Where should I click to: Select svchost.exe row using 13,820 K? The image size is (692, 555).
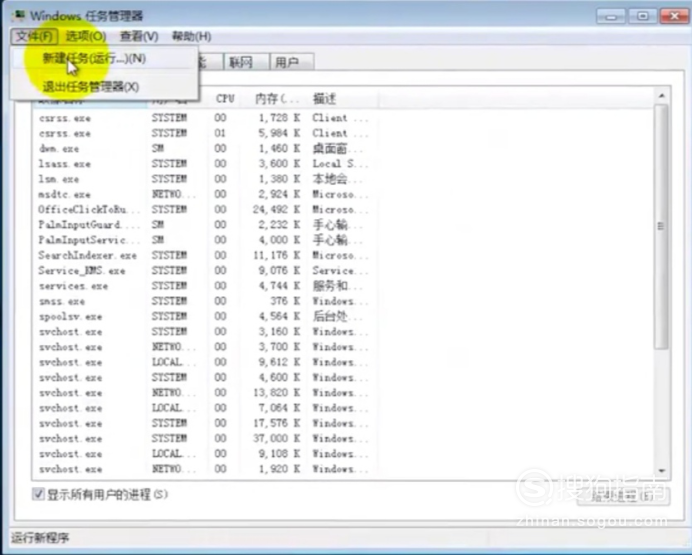point(203,392)
